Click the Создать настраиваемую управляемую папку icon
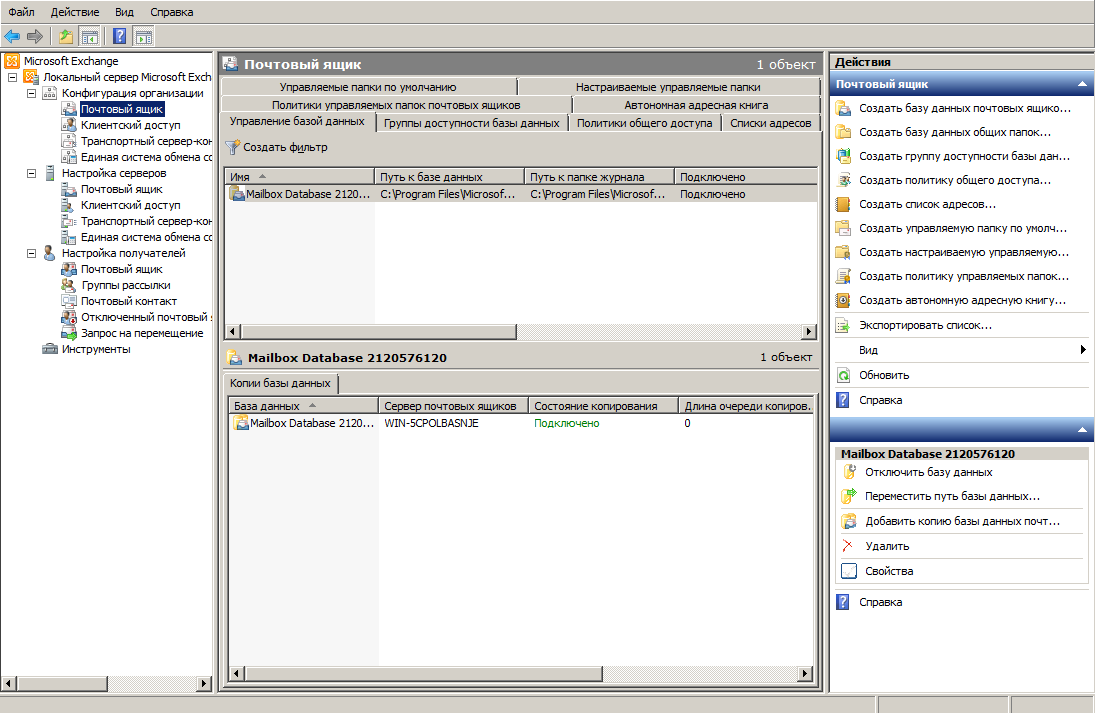Screen dimensions: 1095x713 (x=844, y=252)
